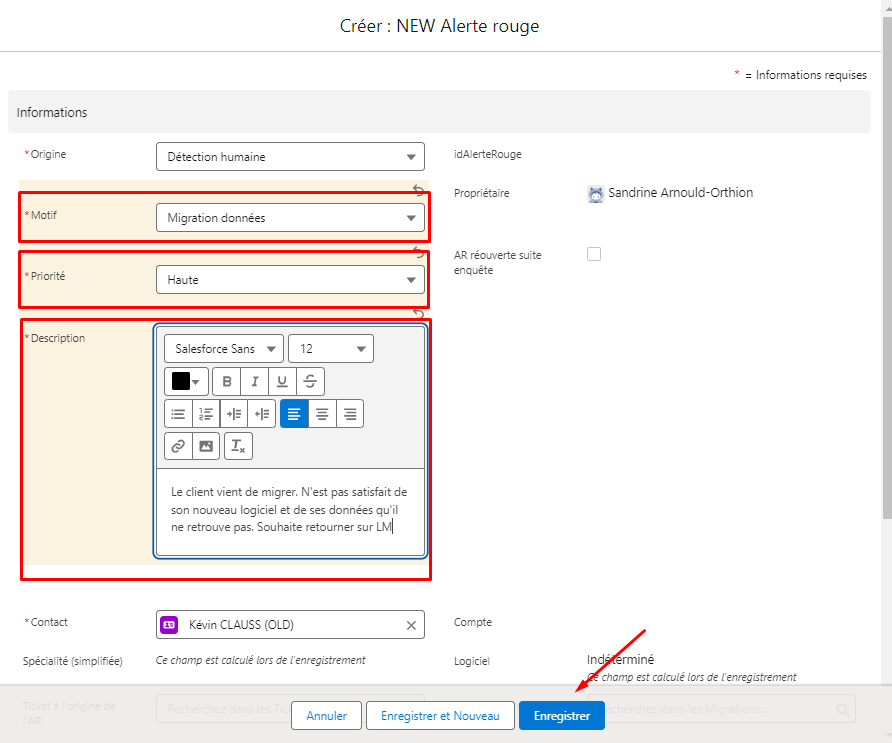Image resolution: width=892 pixels, height=743 pixels.
Task: Click the Enregistrer button
Action: pos(561,716)
